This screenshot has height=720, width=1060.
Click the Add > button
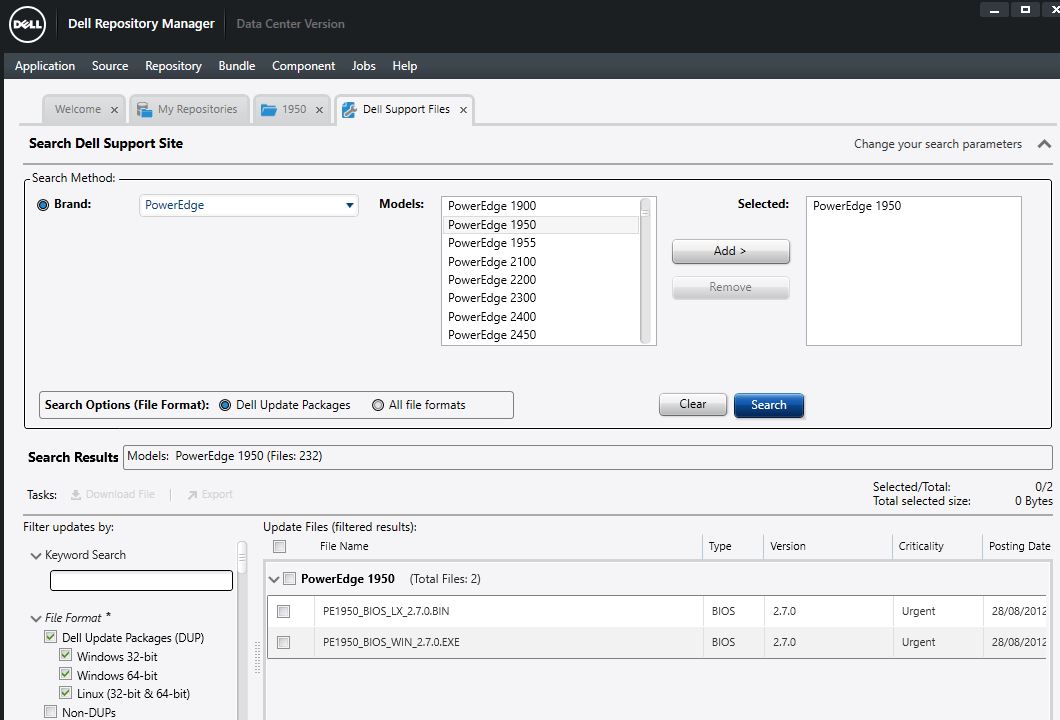(730, 251)
